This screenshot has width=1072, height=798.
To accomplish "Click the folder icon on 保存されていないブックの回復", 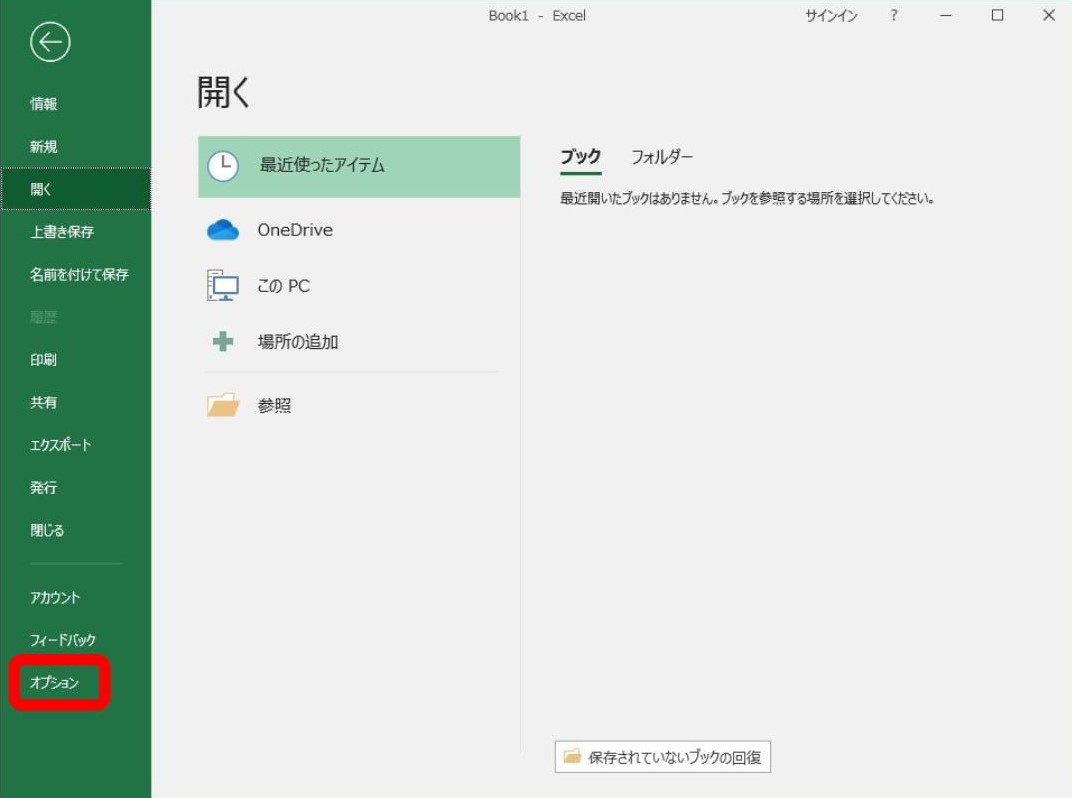I will click(573, 757).
